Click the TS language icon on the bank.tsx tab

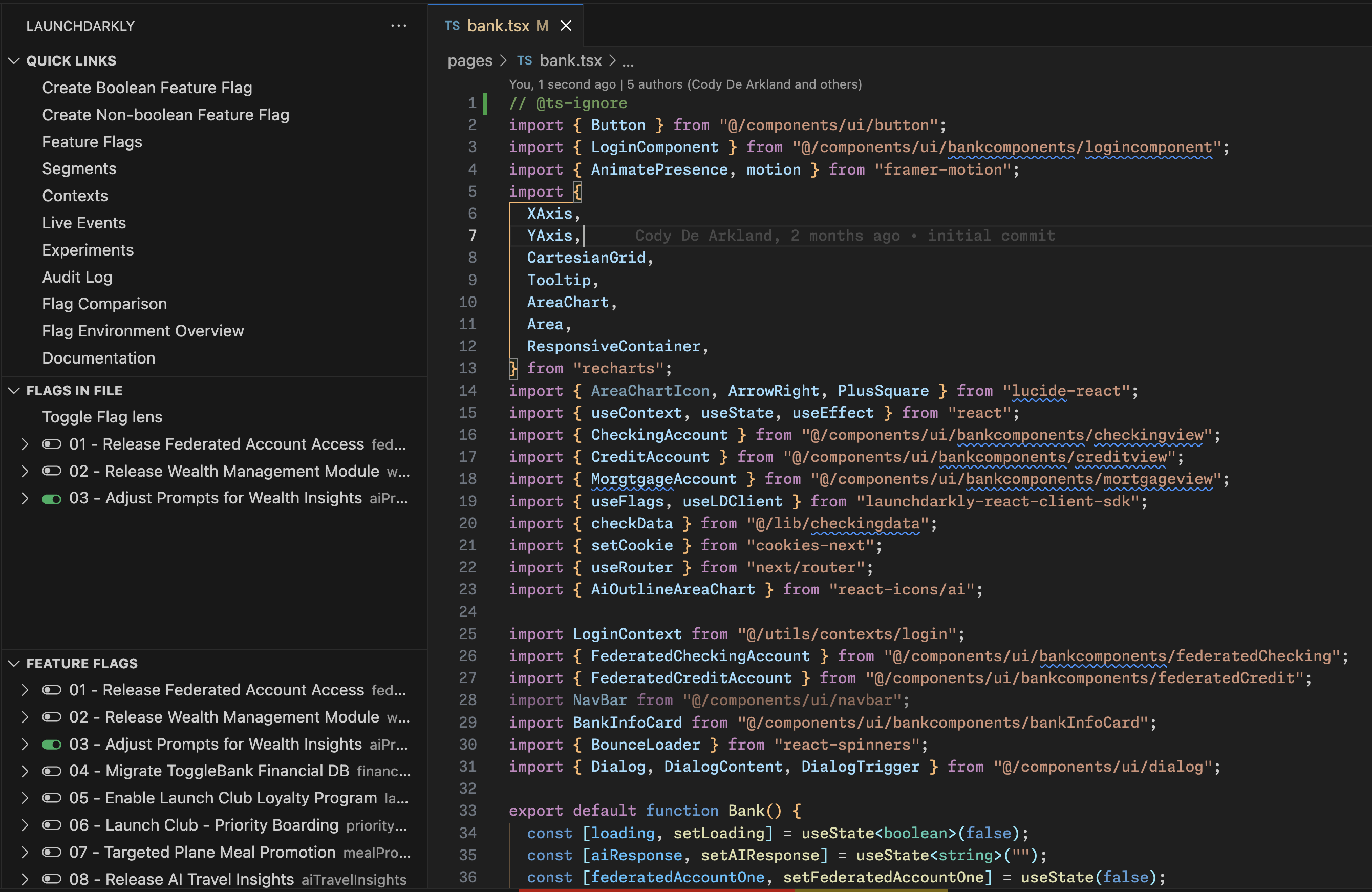[452, 26]
